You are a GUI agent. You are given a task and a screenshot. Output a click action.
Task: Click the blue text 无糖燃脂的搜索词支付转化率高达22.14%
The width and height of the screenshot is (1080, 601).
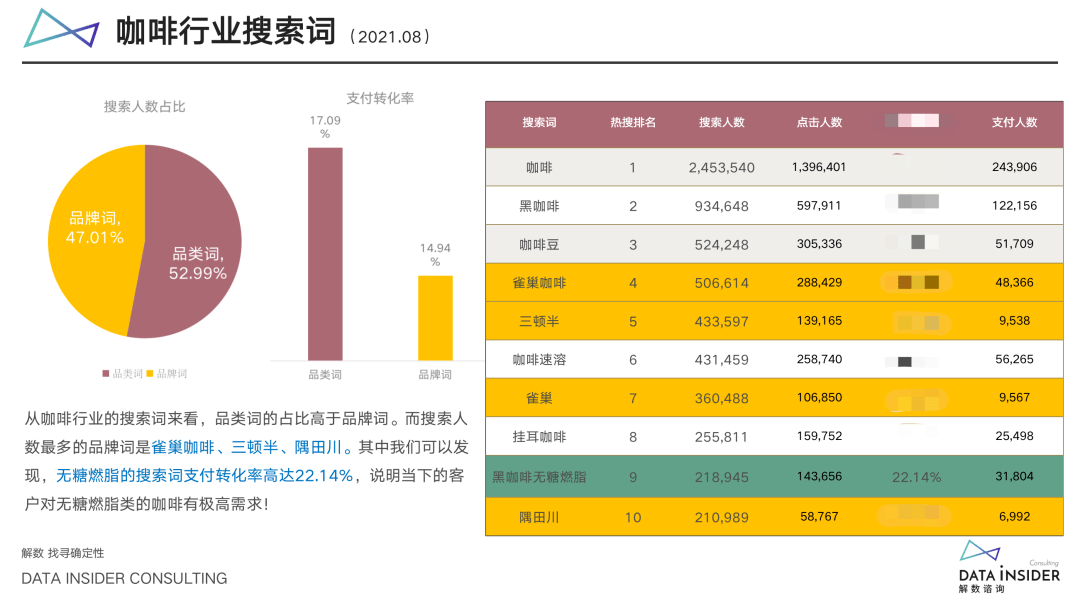click(205, 476)
